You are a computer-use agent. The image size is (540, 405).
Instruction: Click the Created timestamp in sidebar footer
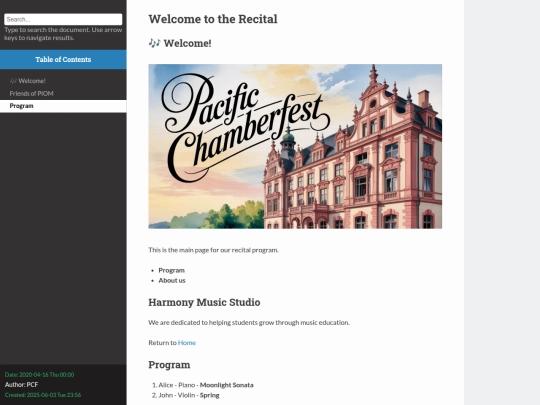(43, 395)
